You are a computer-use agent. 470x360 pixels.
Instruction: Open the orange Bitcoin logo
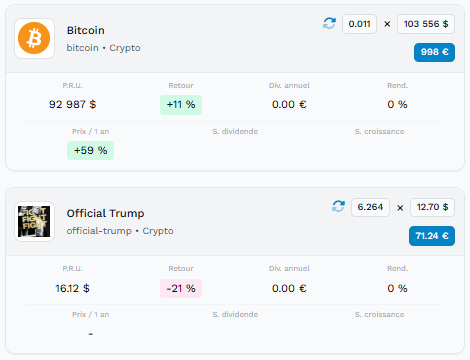tap(34, 38)
